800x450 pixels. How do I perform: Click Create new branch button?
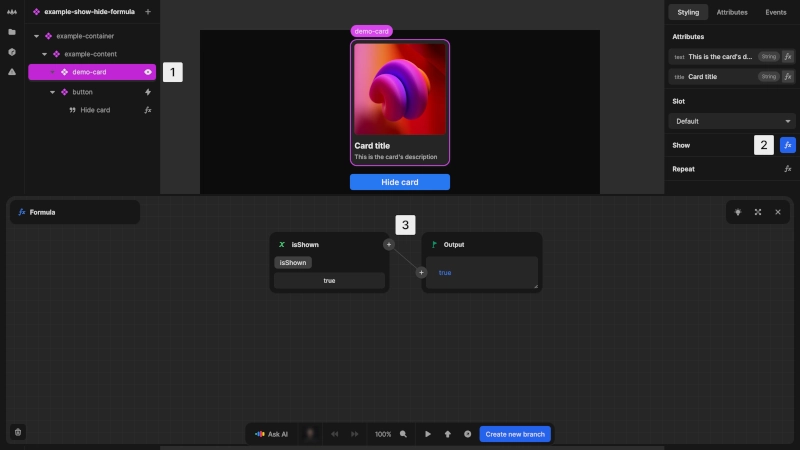[x=515, y=434]
